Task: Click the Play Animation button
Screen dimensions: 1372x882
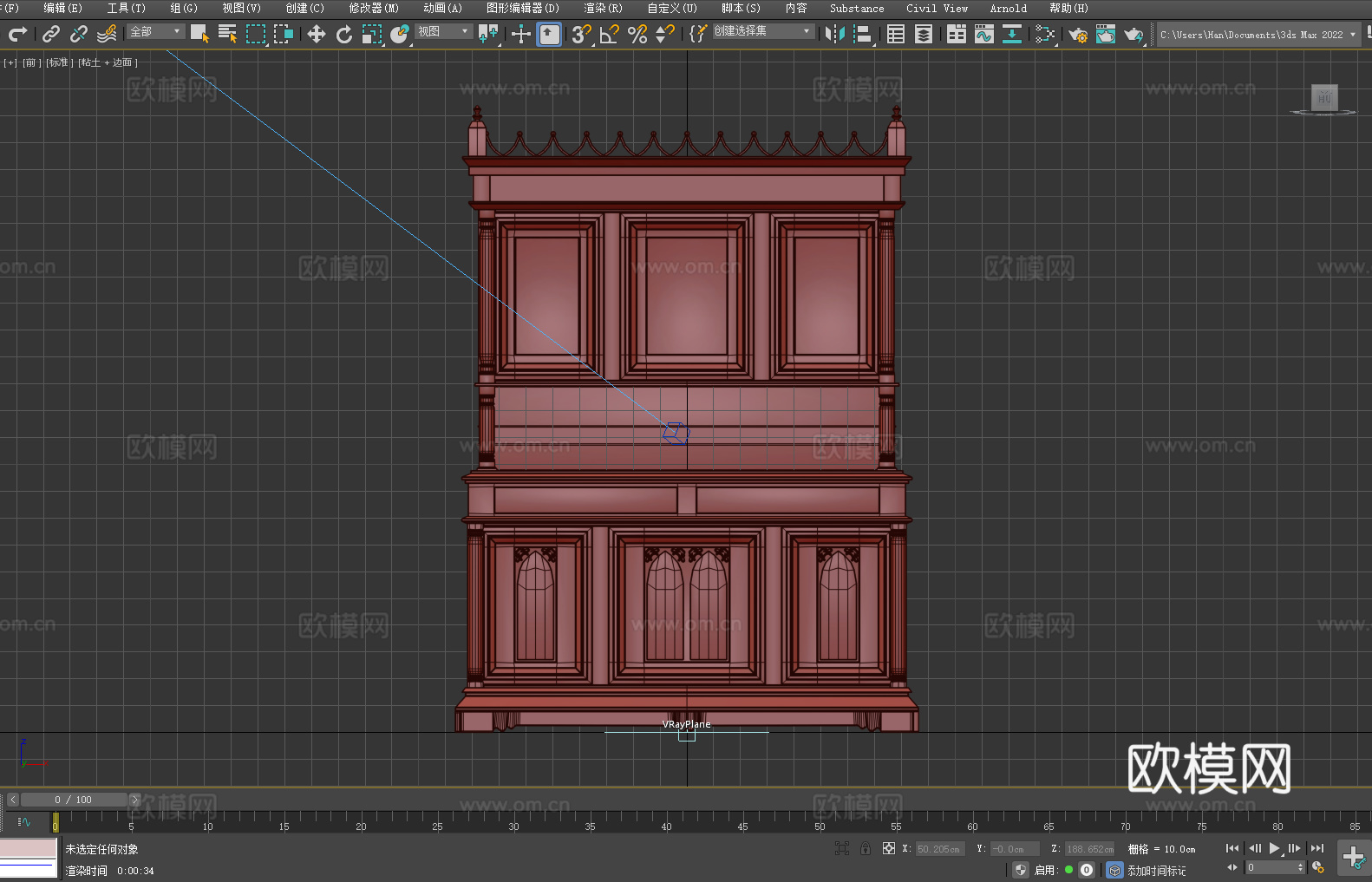Action: [1275, 848]
